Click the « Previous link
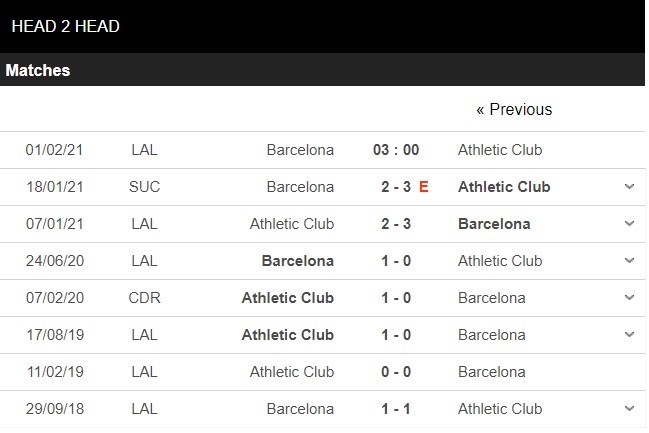 coord(514,109)
